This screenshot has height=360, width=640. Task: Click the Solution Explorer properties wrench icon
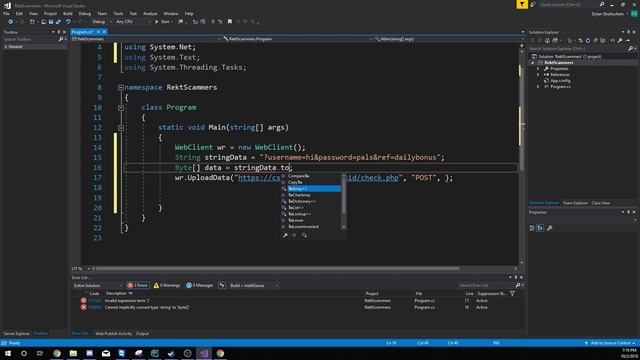(x=620, y=40)
